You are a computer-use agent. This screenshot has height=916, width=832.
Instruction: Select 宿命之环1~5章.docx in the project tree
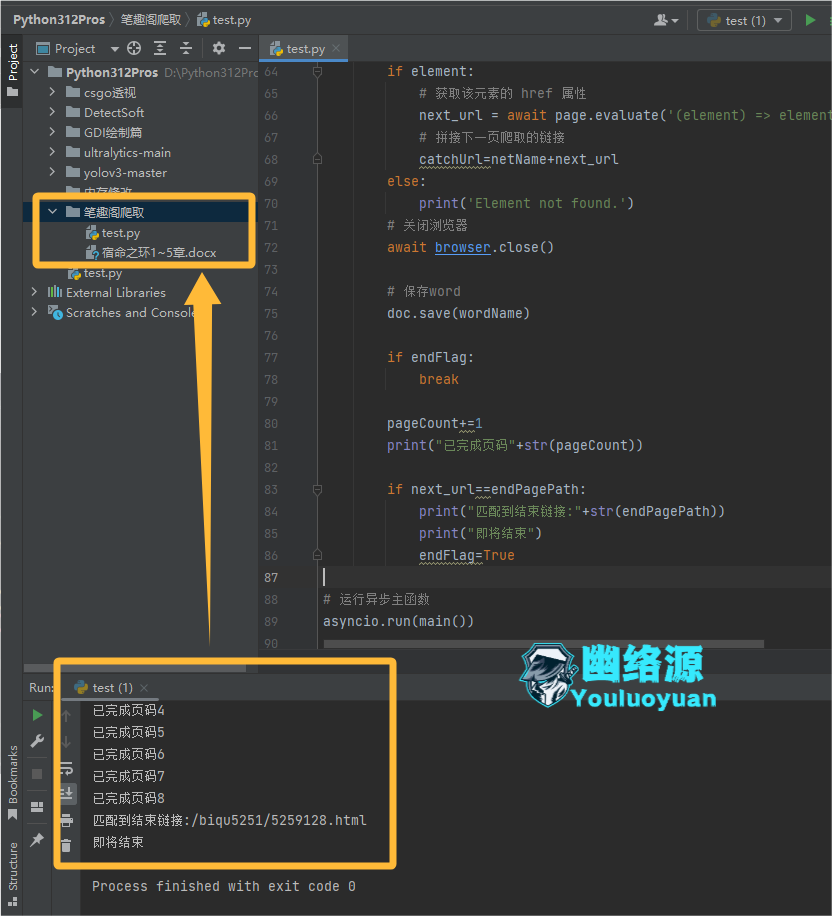tap(160, 250)
